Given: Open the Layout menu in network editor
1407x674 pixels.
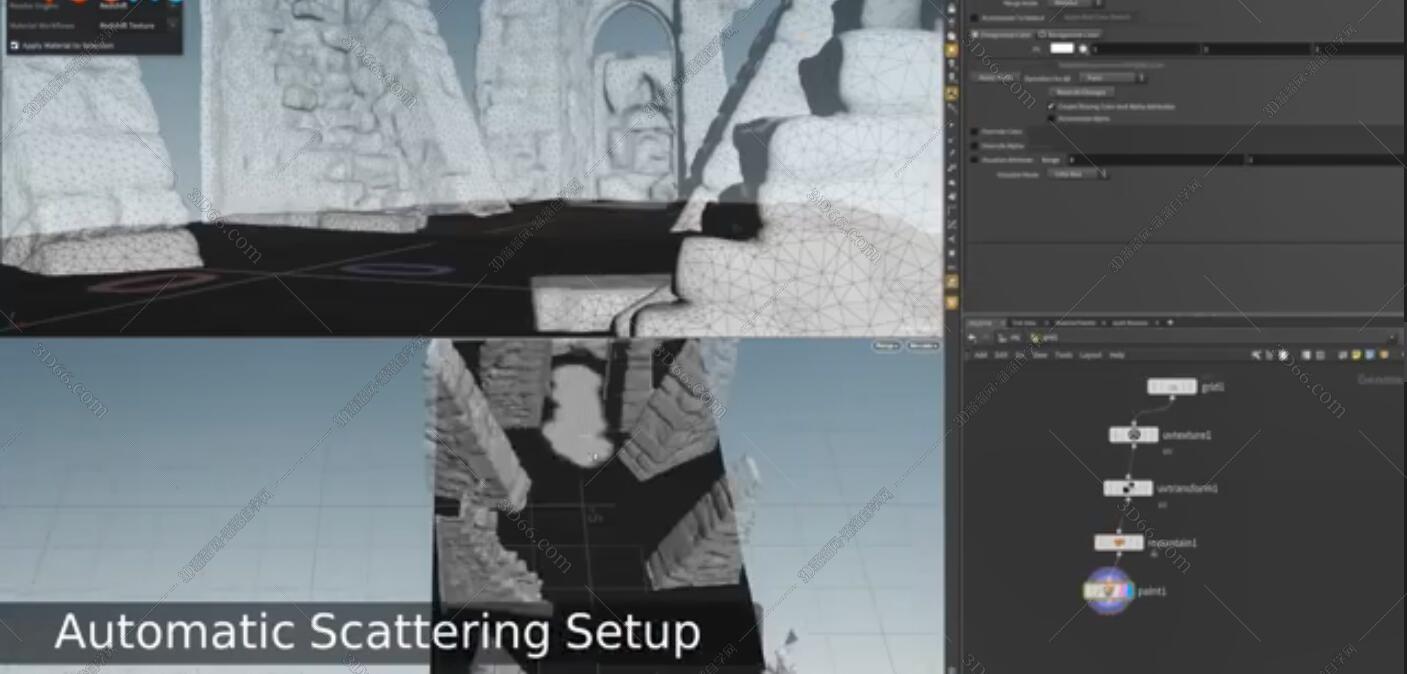Looking at the screenshot, I should (1090, 355).
